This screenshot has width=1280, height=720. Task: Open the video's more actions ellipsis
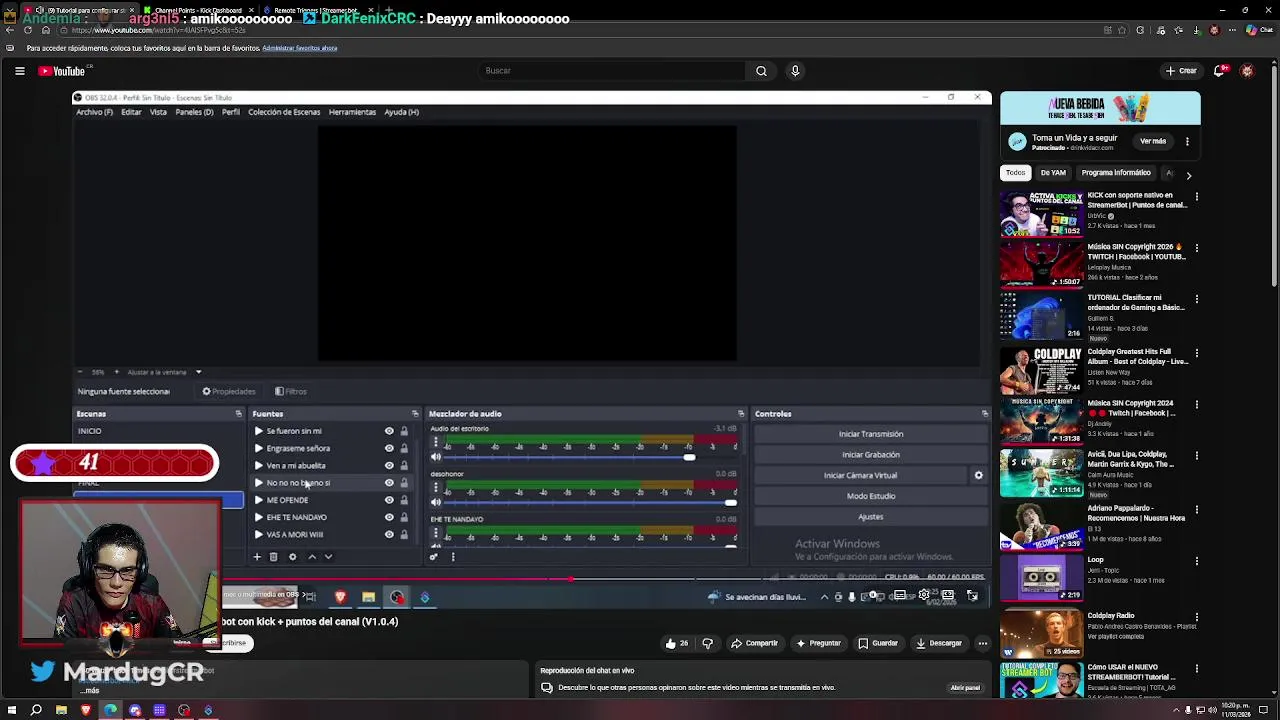[x=983, y=643]
